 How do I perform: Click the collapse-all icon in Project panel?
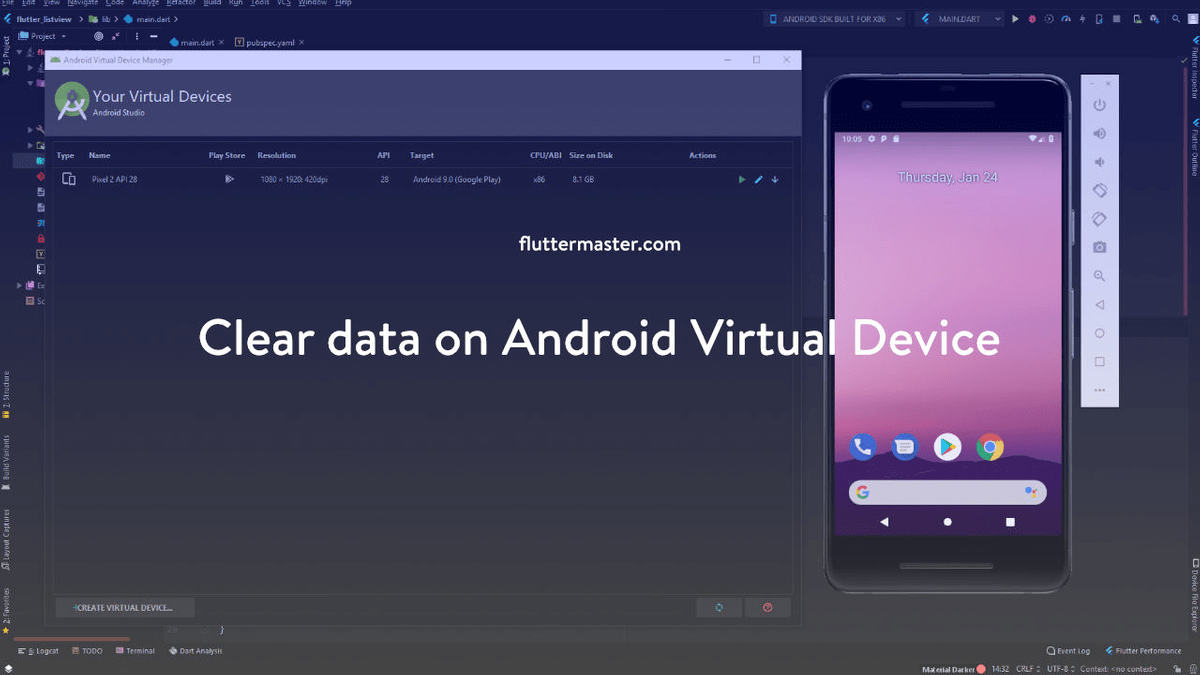click(x=116, y=36)
